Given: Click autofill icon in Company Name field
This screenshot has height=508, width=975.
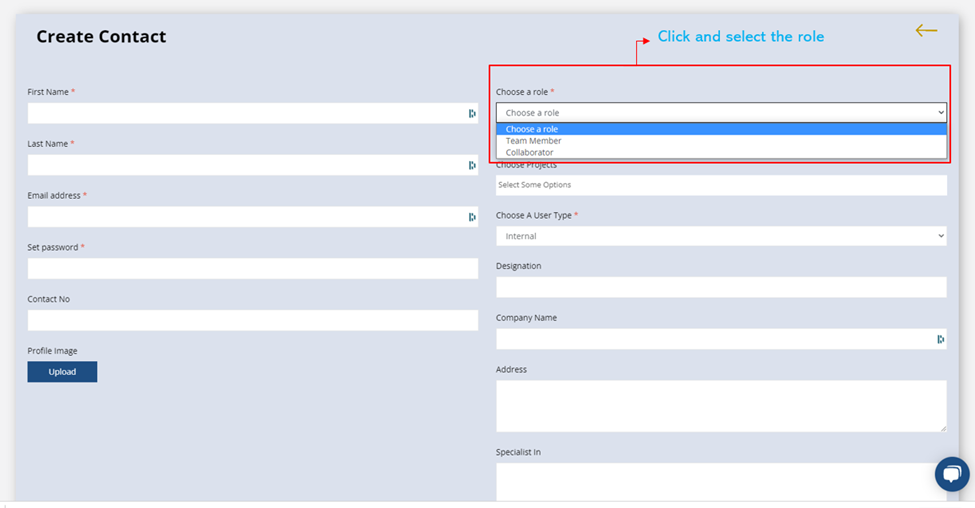Looking at the screenshot, I should pyautogui.click(x=940, y=339).
